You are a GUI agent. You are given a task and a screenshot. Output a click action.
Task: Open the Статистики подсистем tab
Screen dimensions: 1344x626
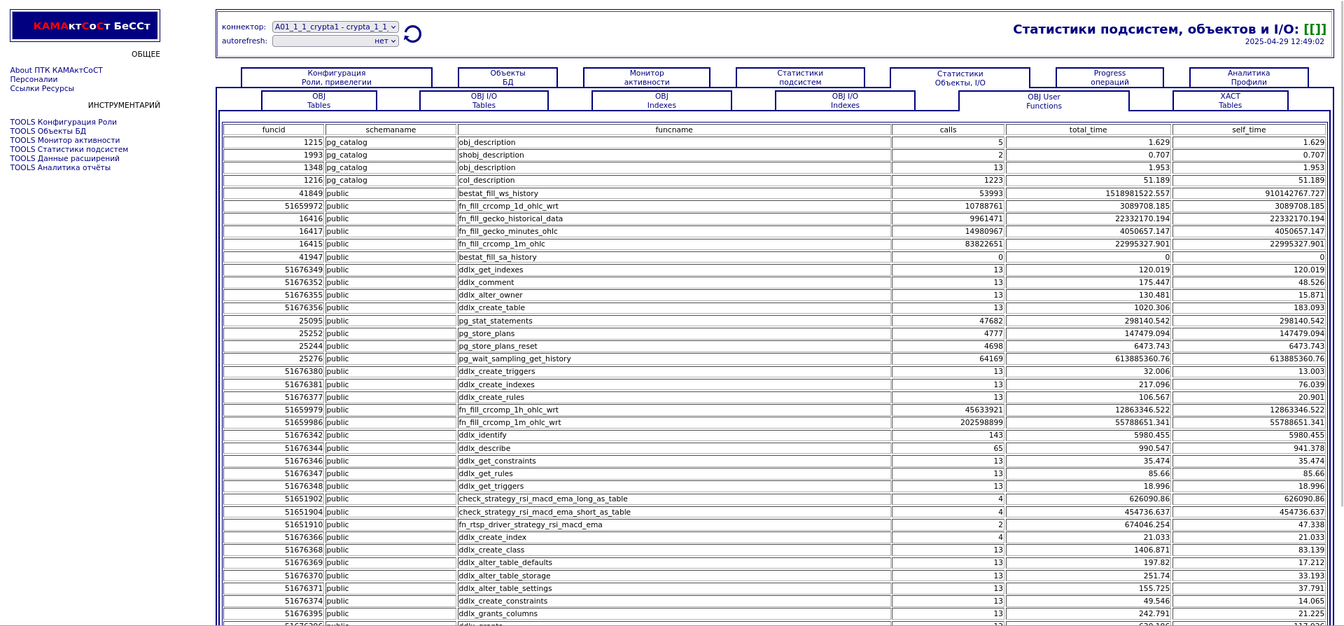pos(800,78)
